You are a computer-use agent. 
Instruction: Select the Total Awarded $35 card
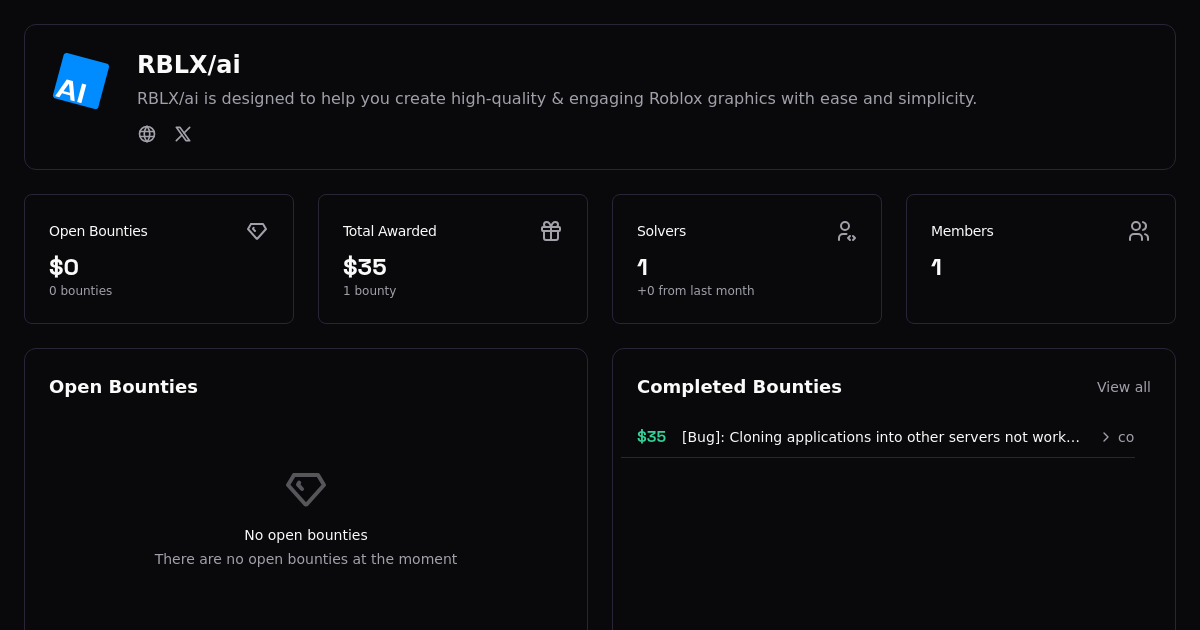(x=453, y=259)
